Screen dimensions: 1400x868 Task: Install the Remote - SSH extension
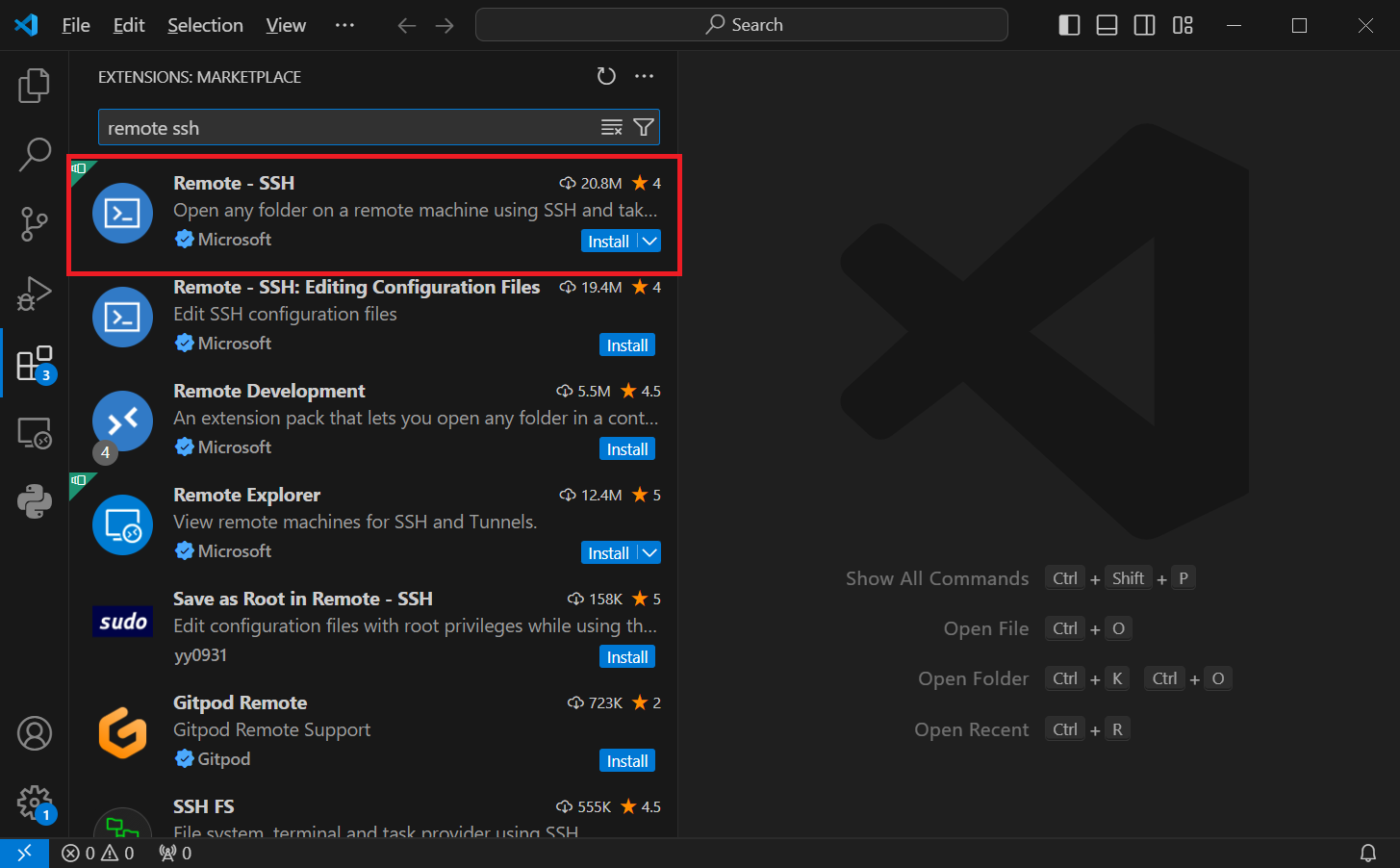pyautogui.click(x=608, y=242)
